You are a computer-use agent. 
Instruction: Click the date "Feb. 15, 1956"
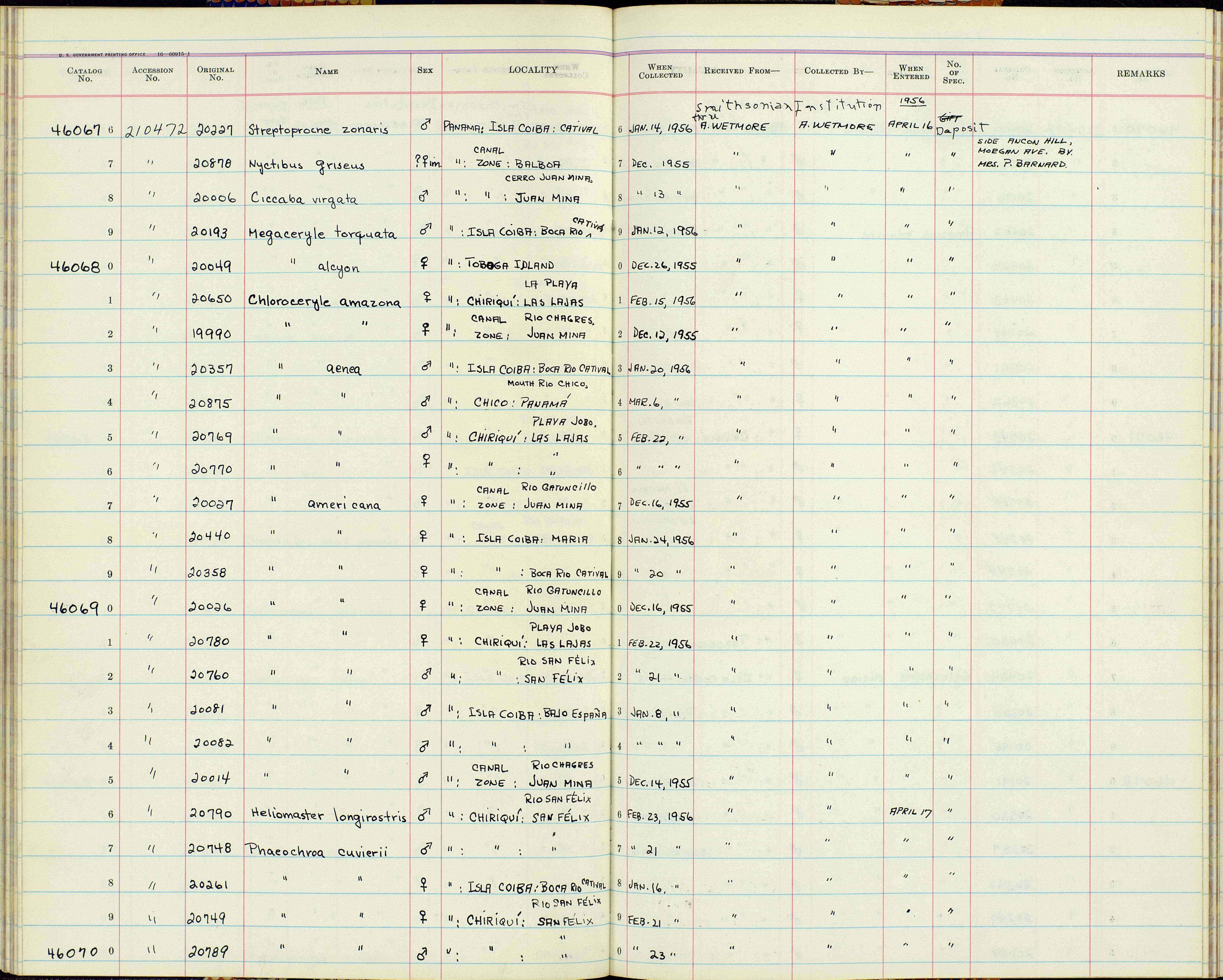pos(663,301)
